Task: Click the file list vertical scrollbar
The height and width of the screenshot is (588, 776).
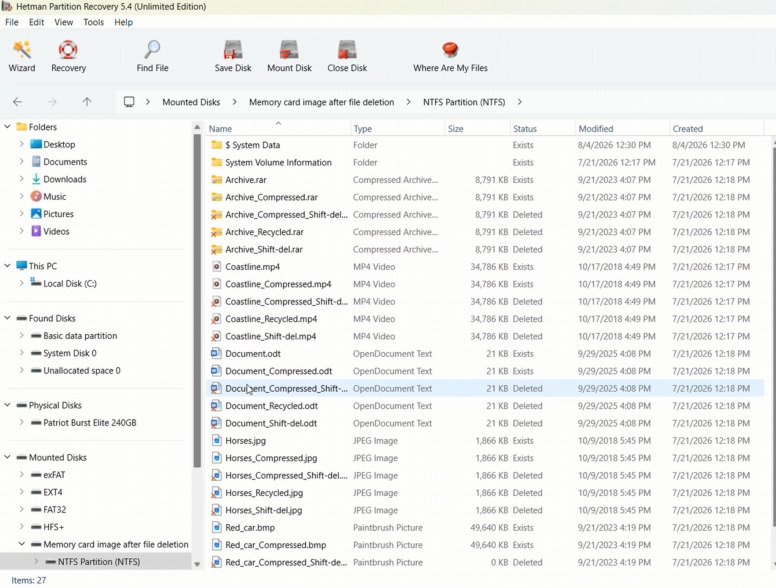Action: 773,337
